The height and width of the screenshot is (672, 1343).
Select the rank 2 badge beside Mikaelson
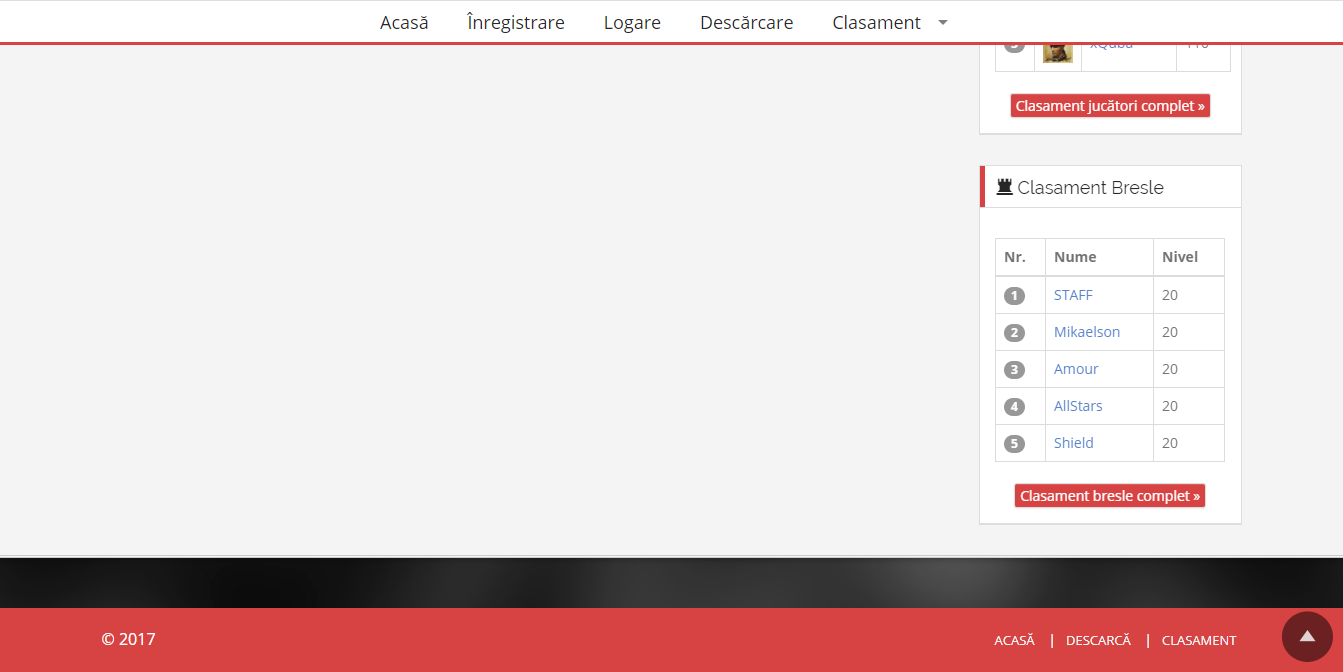(1014, 333)
